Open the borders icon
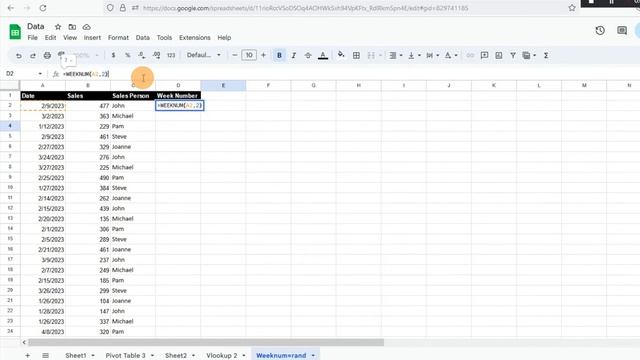640x360 pixels. pos(356,56)
